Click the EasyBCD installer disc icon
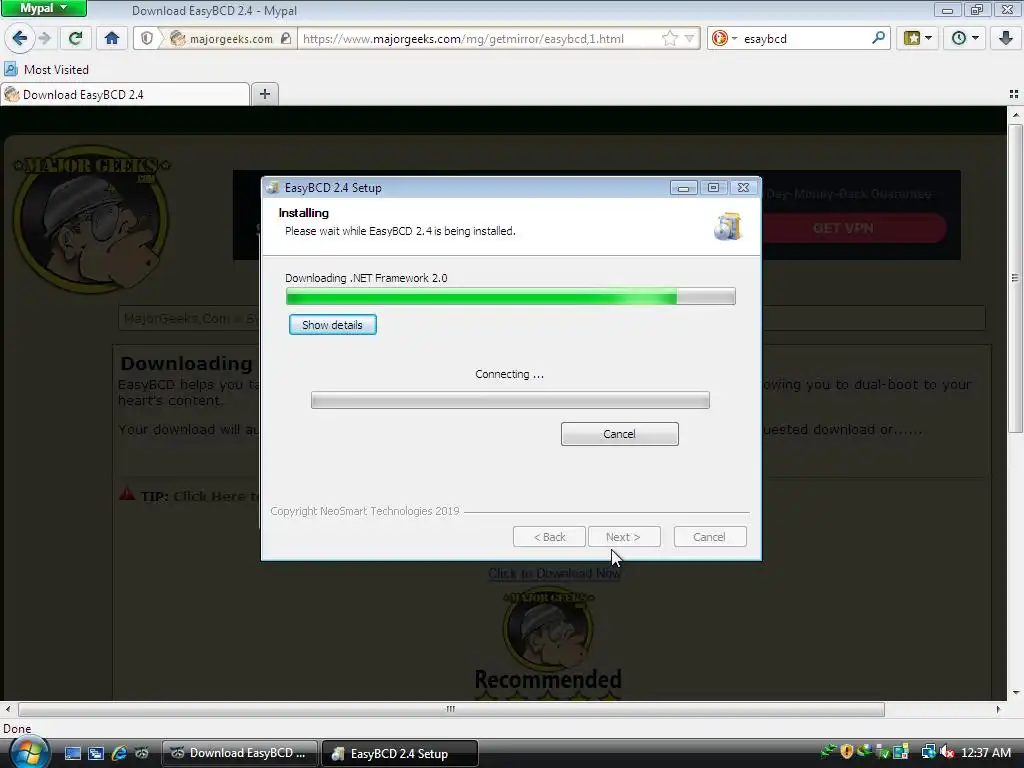Viewport: 1024px width, 768px height. pos(728,227)
